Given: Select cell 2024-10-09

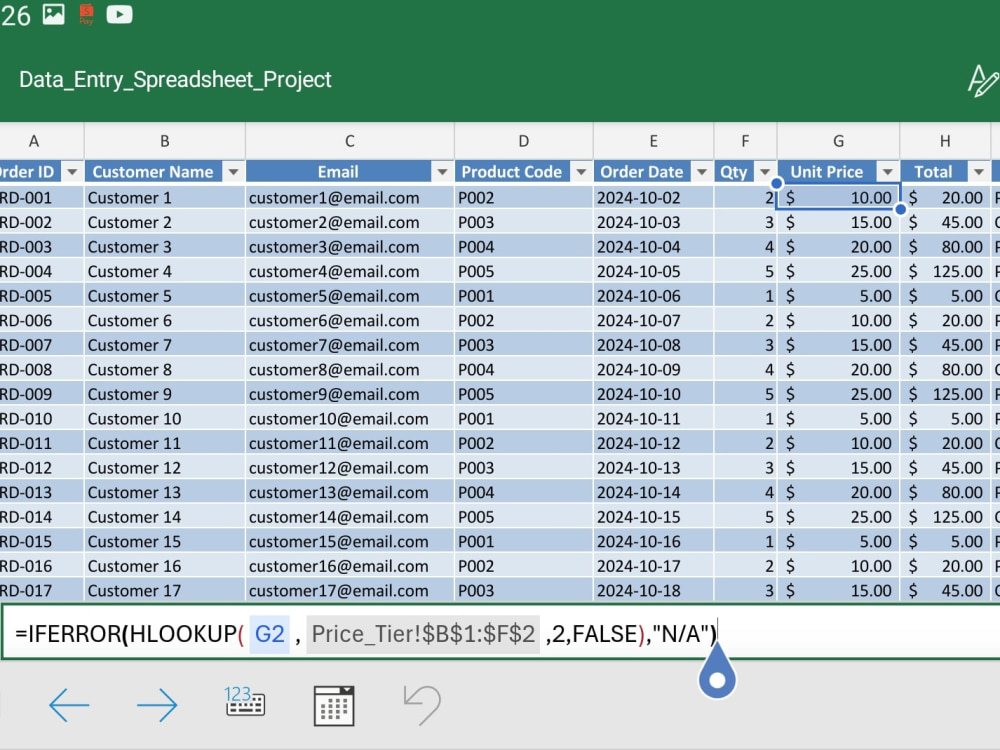Looking at the screenshot, I should (x=654, y=370).
